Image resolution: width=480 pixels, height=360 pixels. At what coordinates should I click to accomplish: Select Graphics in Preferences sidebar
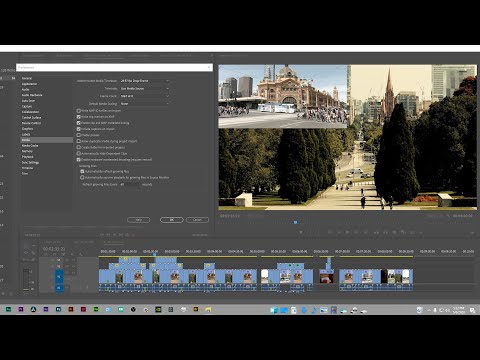27,129
